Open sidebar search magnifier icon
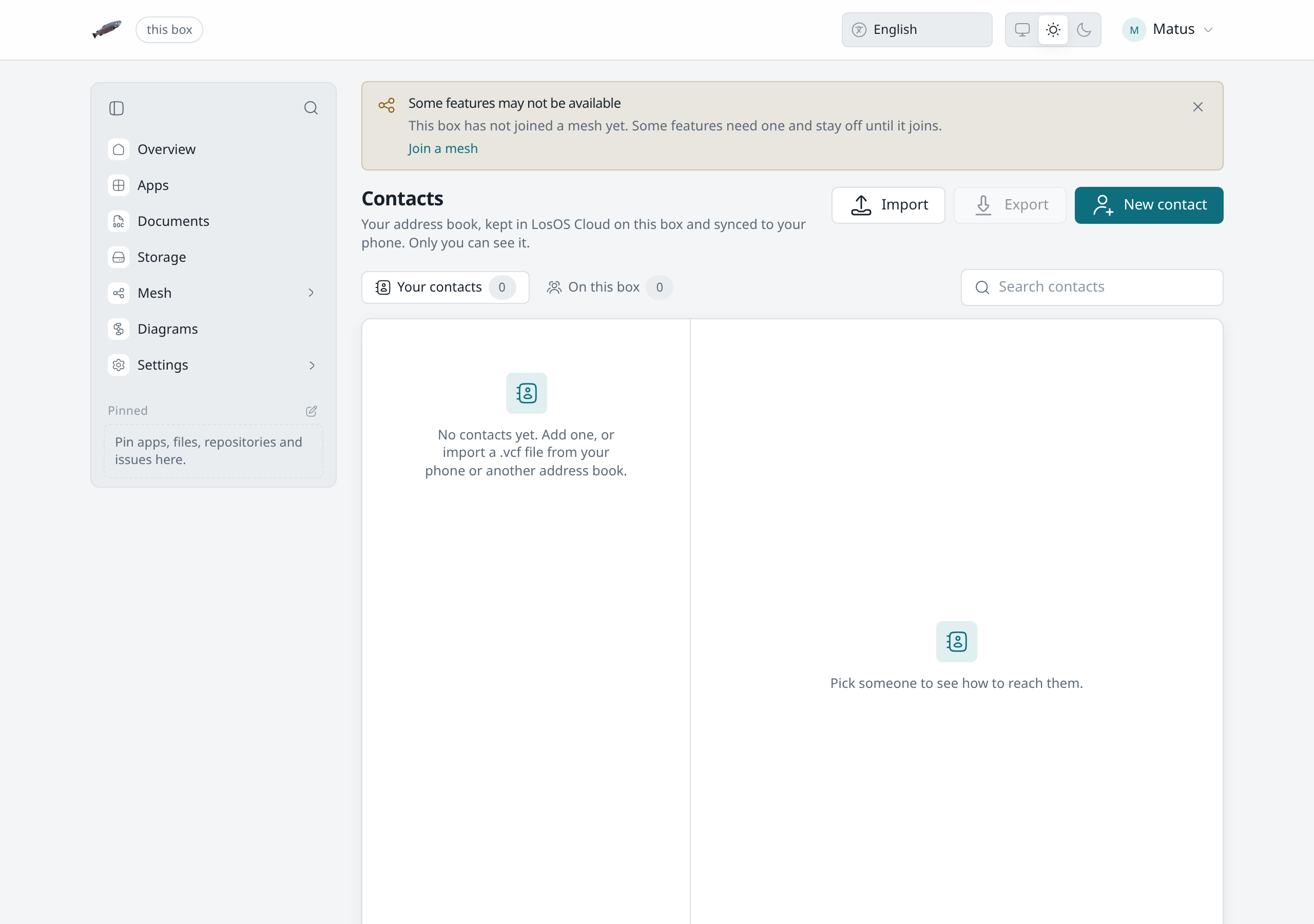1314x924 pixels. coord(311,108)
